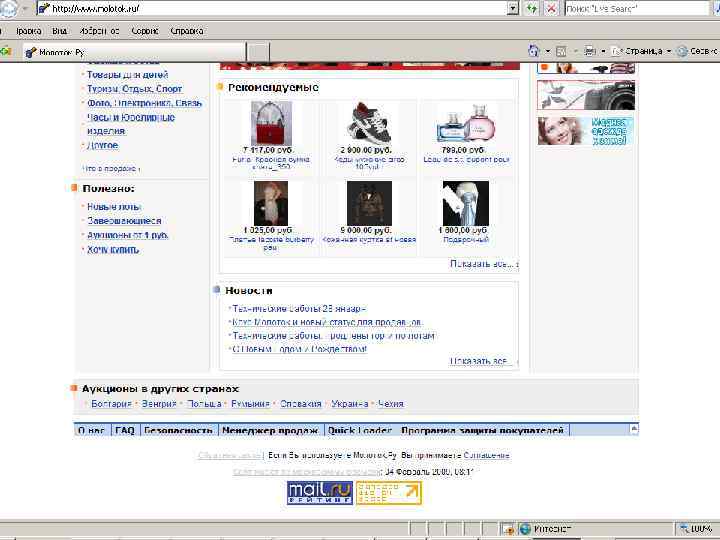
Task: Click the Модная одежда banner
Action: tap(586, 131)
